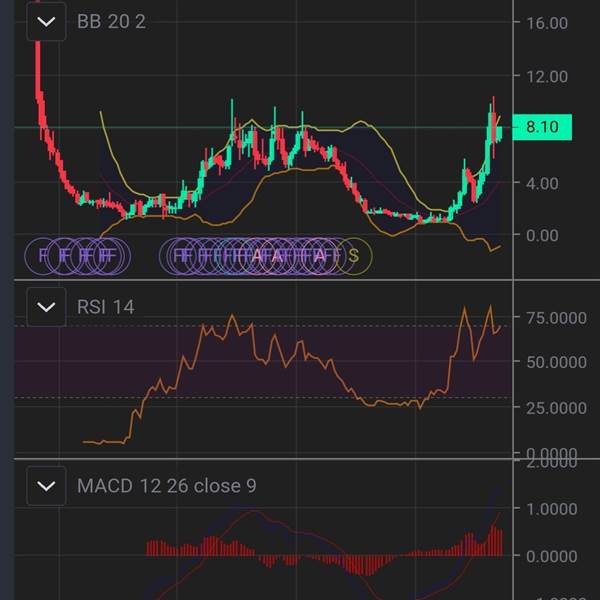This screenshot has height=600, width=600.
Task: Tap the 16.00 price axis label
Action: [547, 23]
